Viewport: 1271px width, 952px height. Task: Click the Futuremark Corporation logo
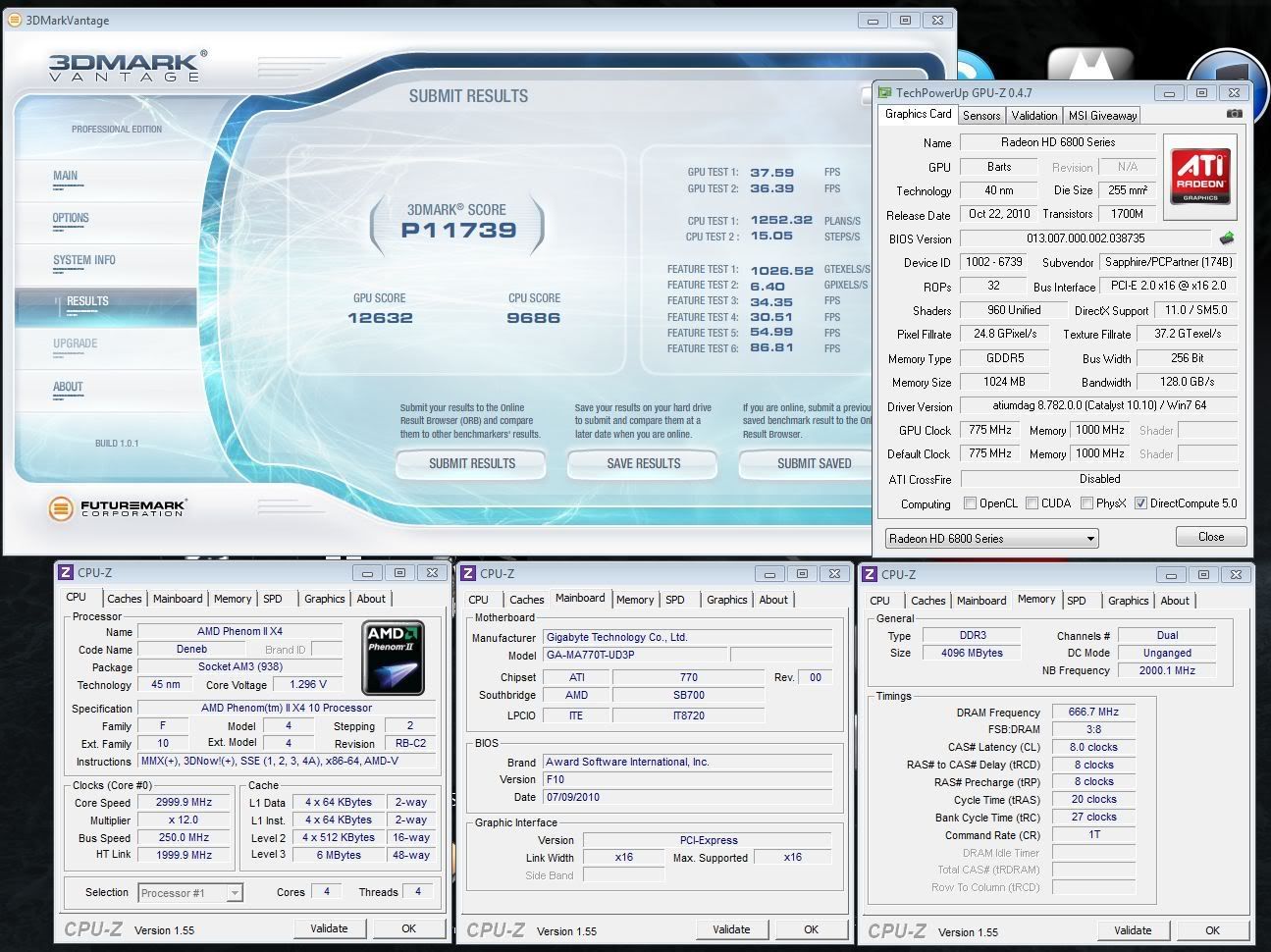pyautogui.click(x=118, y=508)
